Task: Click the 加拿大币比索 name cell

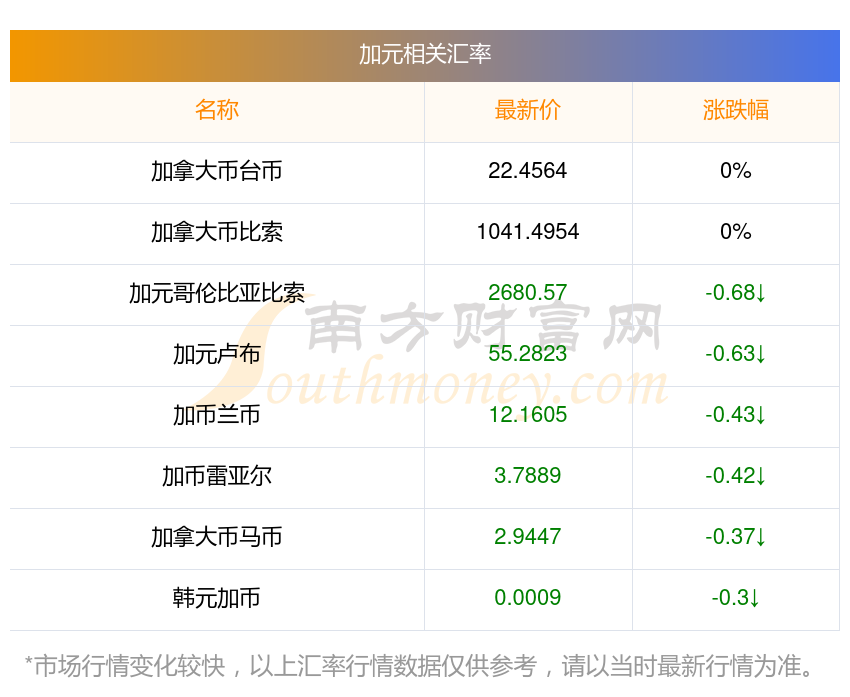Action: click(x=217, y=232)
